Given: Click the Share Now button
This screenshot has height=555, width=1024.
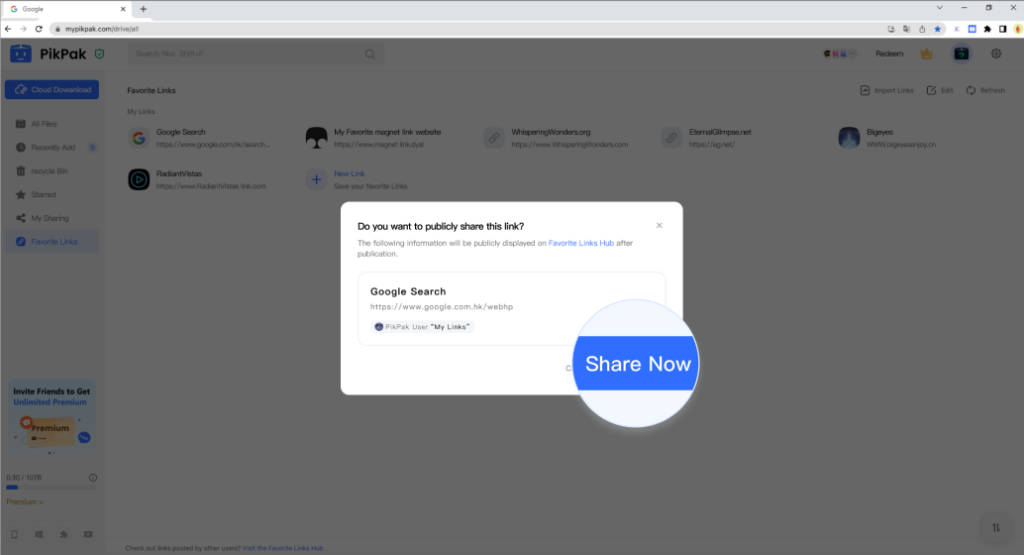Looking at the screenshot, I should (637, 364).
